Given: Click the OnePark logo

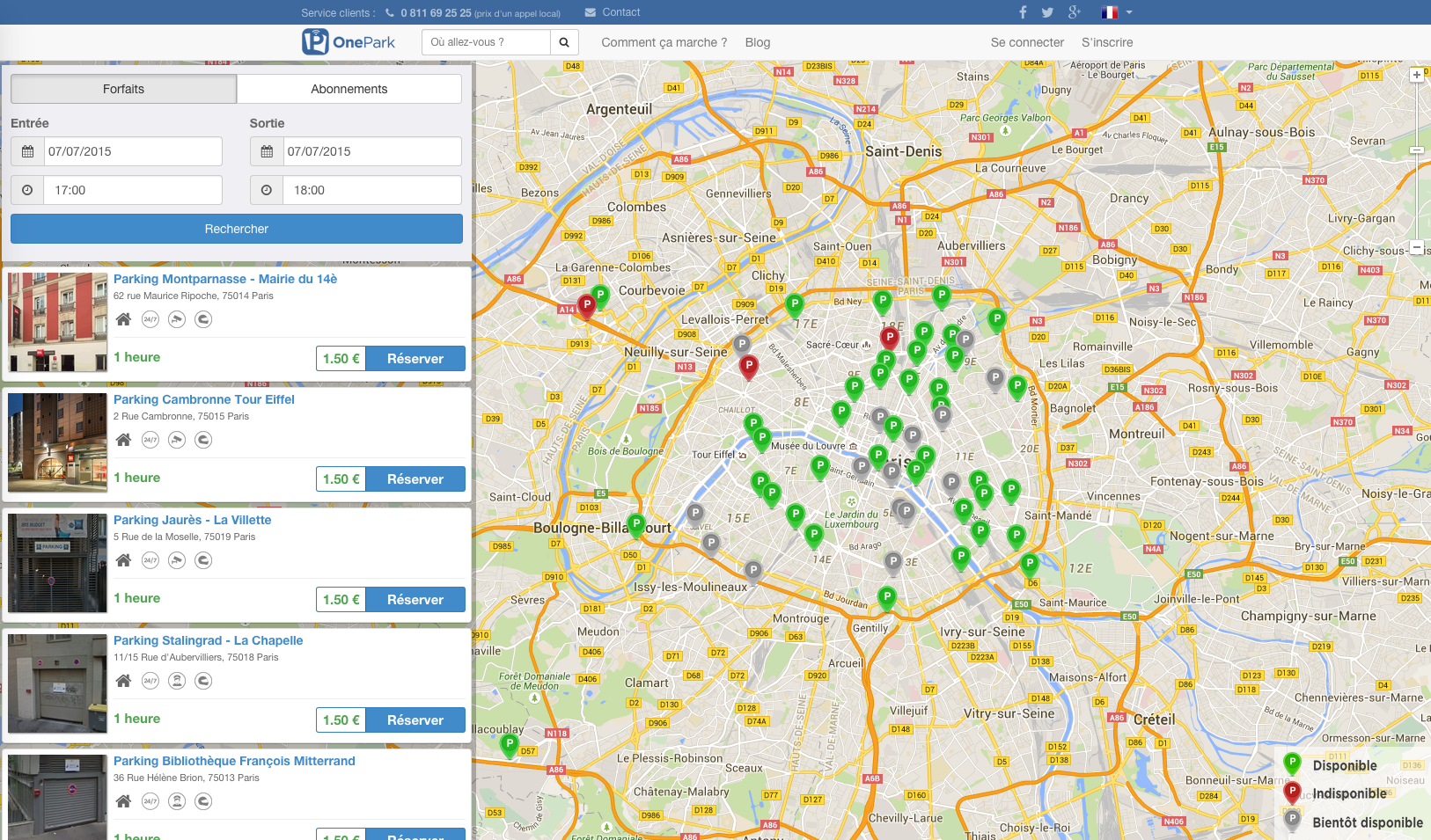Looking at the screenshot, I should pyautogui.click(x=349, y=42).
